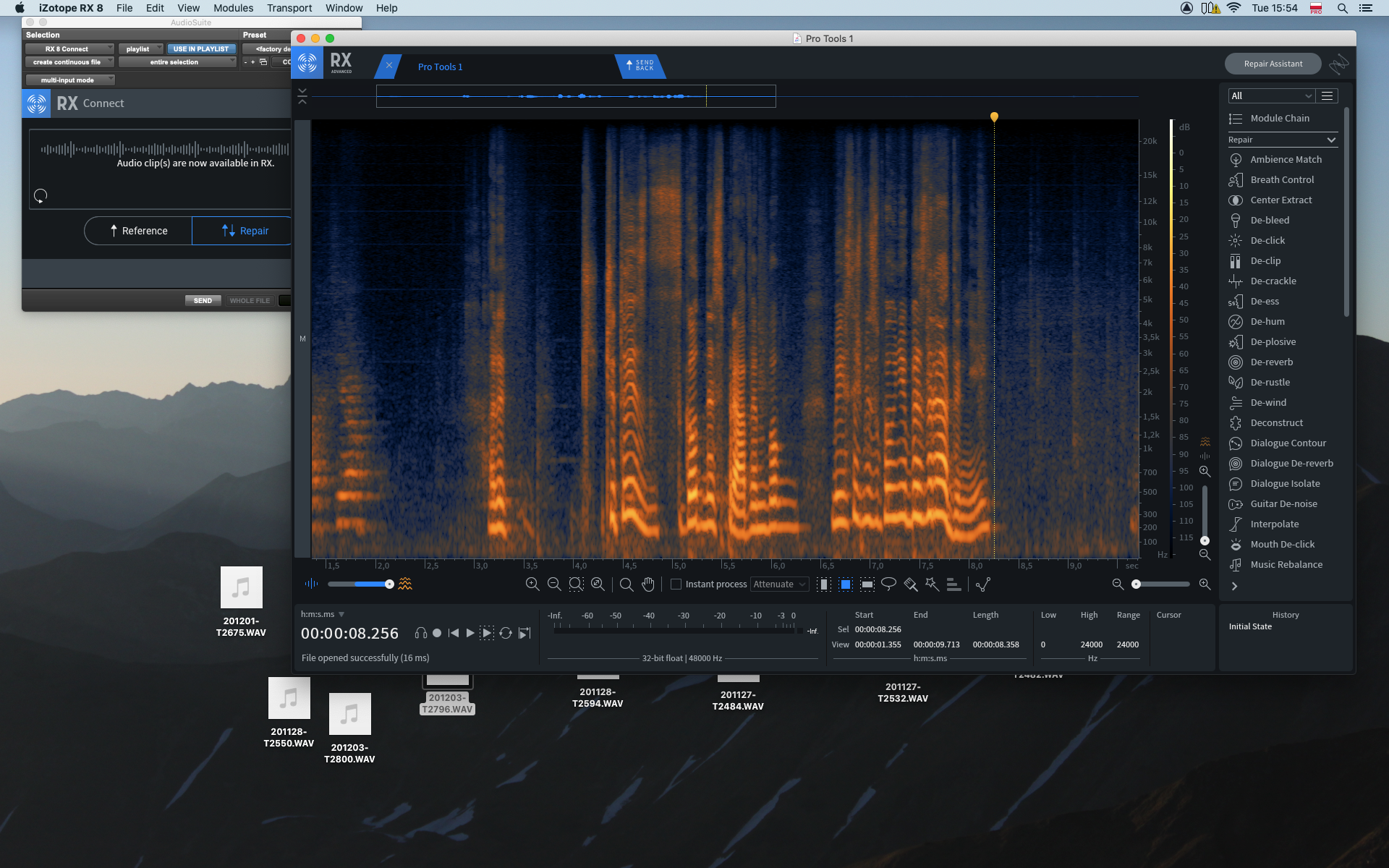Click the collapse overview arrows icon

click(x=302, y=96)
